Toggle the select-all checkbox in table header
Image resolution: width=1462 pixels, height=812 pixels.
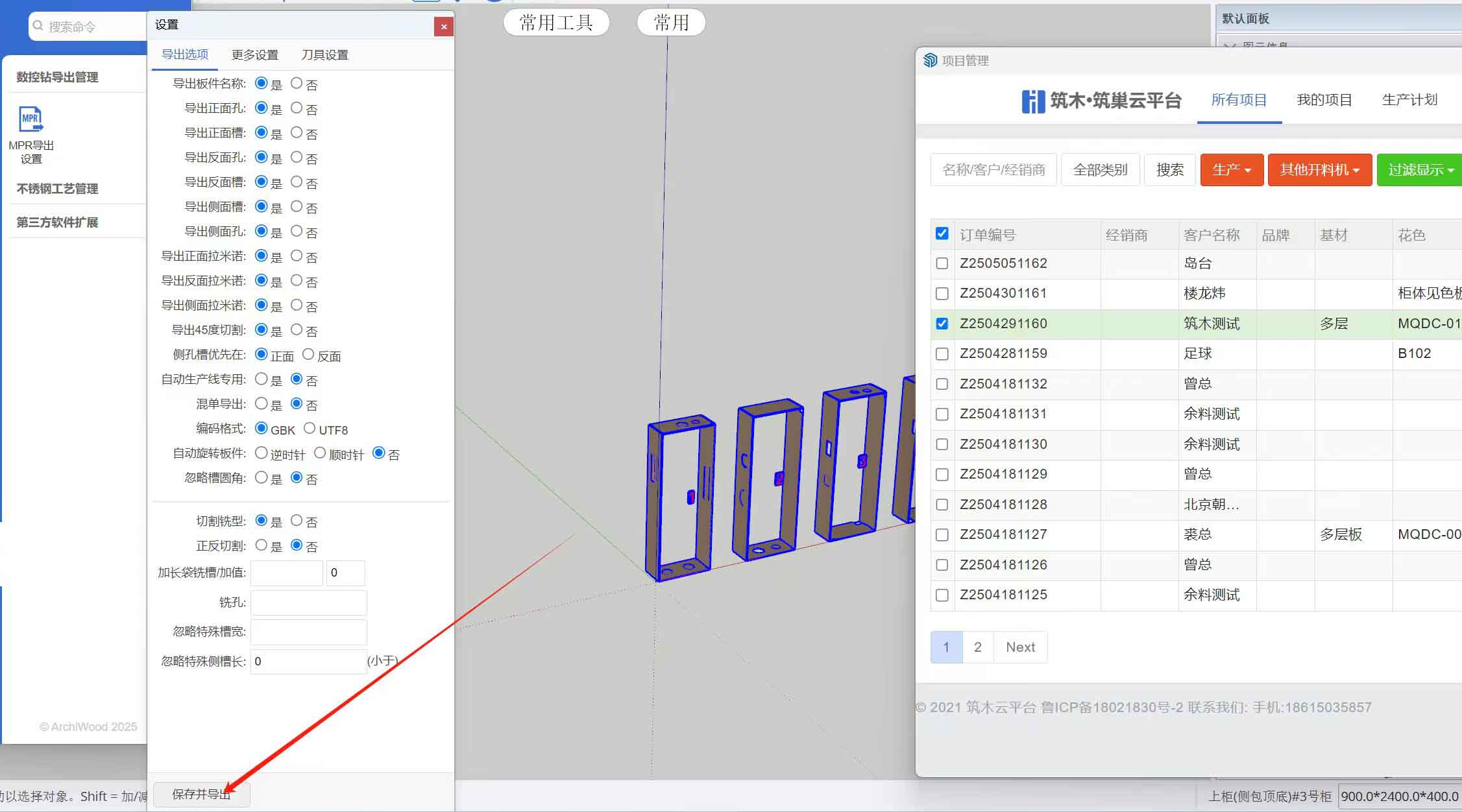pos(942,233)
